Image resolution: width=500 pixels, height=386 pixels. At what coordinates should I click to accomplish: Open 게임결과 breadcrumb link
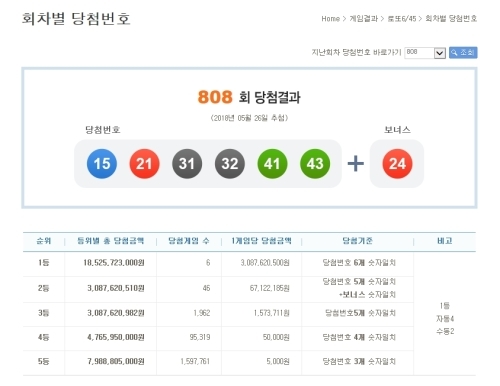point(364,19)
